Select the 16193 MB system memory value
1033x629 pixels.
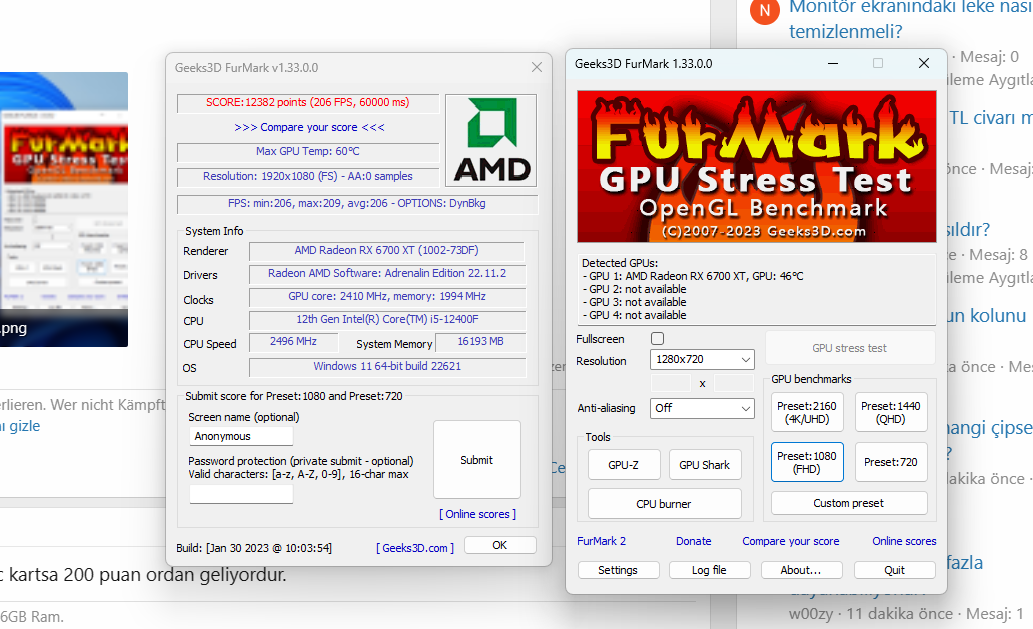tap(480, 342)
